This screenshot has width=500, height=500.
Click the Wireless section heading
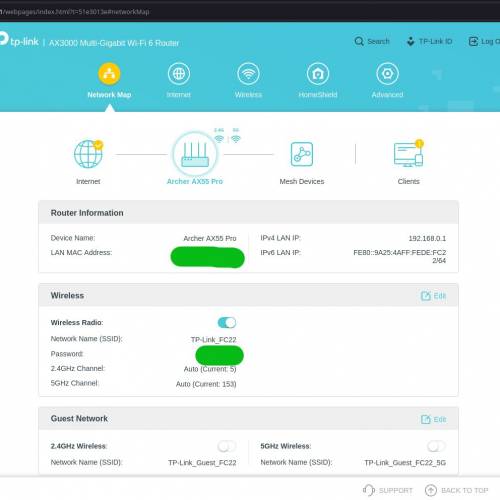coord(67,295)
